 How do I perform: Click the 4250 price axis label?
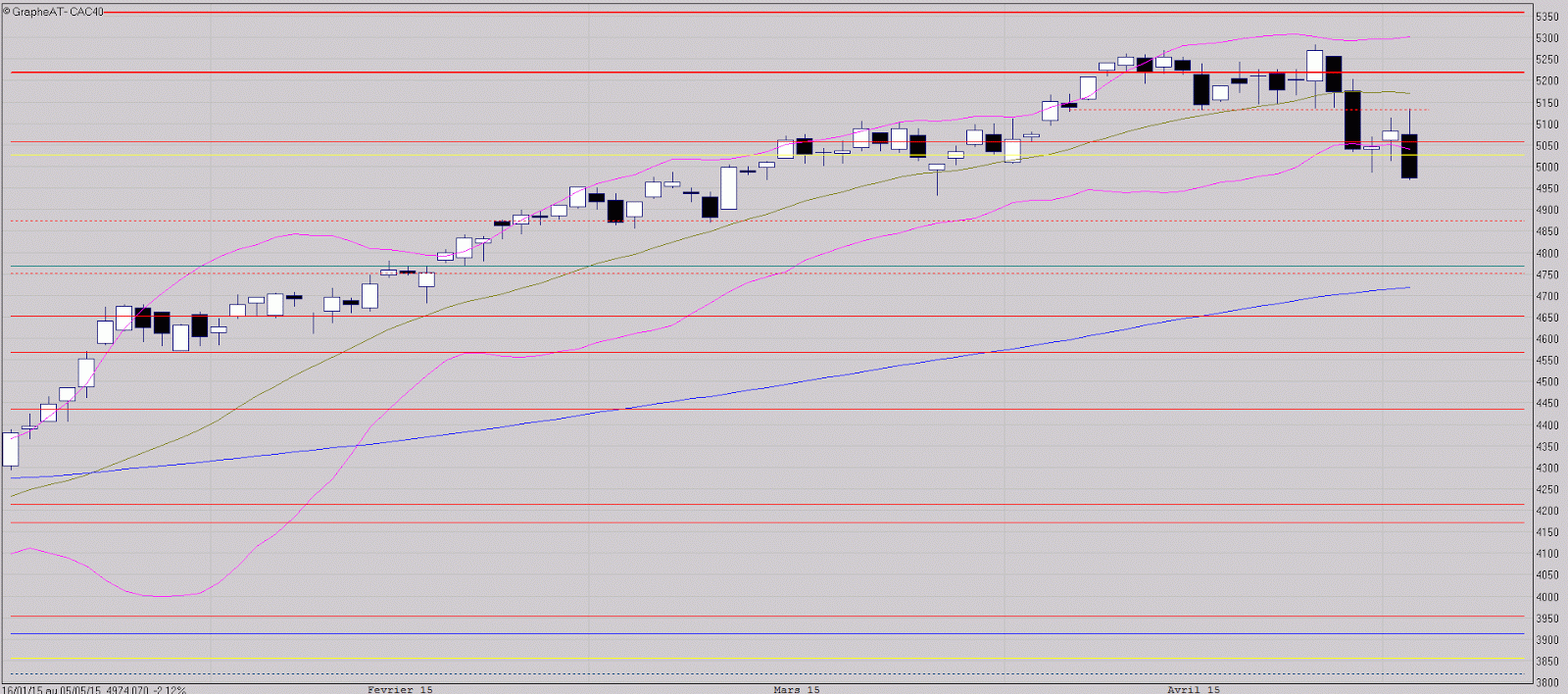tap(1547, 489)
